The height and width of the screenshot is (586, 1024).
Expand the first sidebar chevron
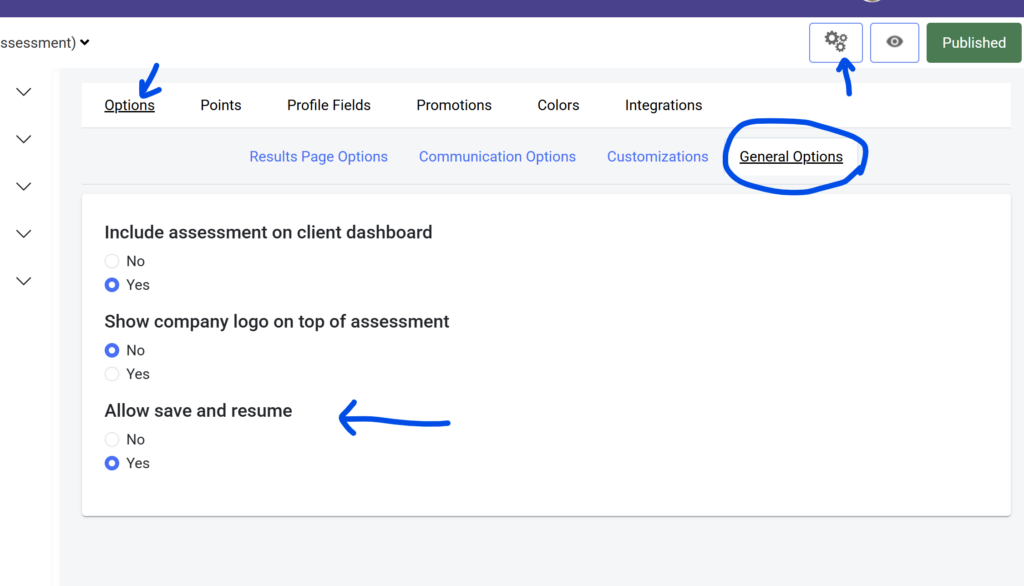point(24,92)
